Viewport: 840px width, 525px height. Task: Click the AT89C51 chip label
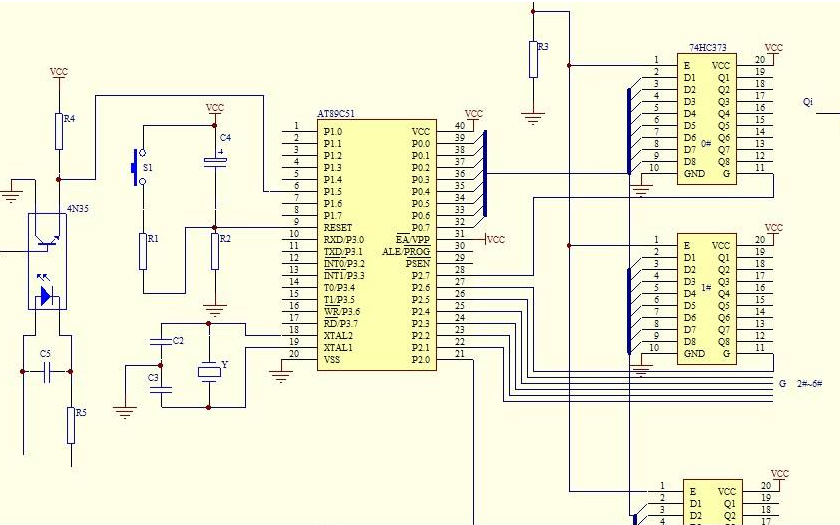click(x=336, y=113)
